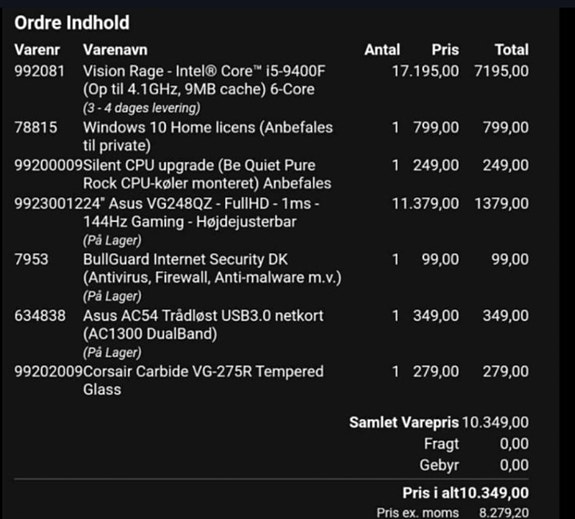Click item number 992081
This screenshot has width=575, height=519.
[40, 71]
